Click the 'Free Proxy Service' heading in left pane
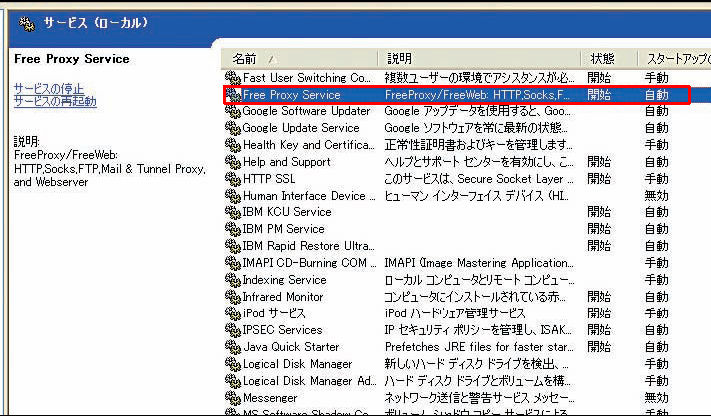 72,59
